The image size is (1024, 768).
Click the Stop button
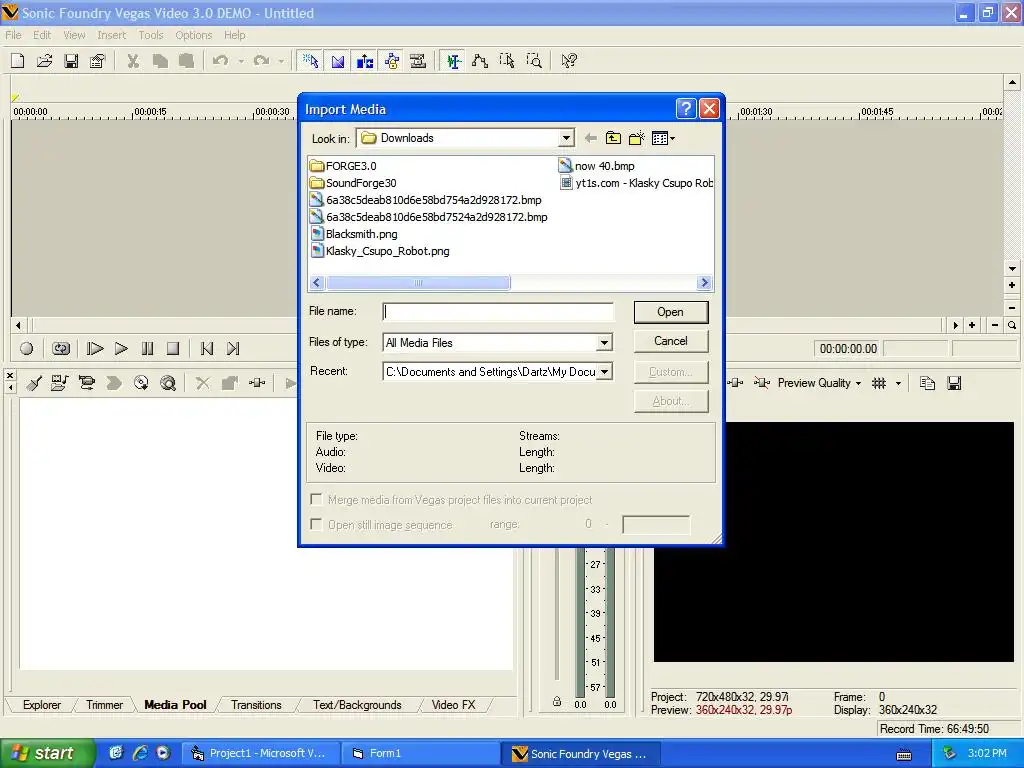click(x=173, y=349)
